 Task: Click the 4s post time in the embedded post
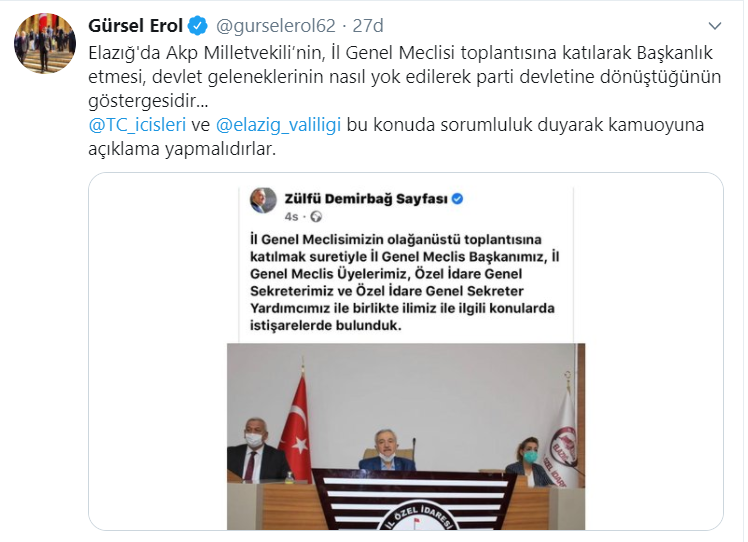coord(291,217)
